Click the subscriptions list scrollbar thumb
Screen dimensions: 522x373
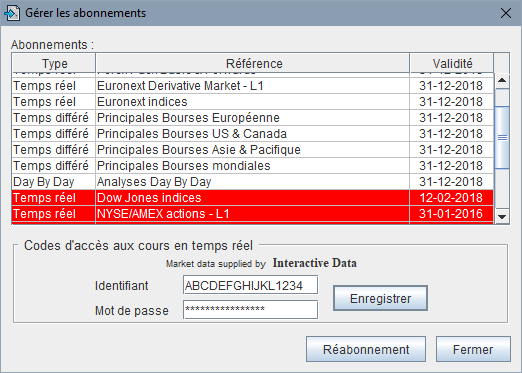point(502,137)
